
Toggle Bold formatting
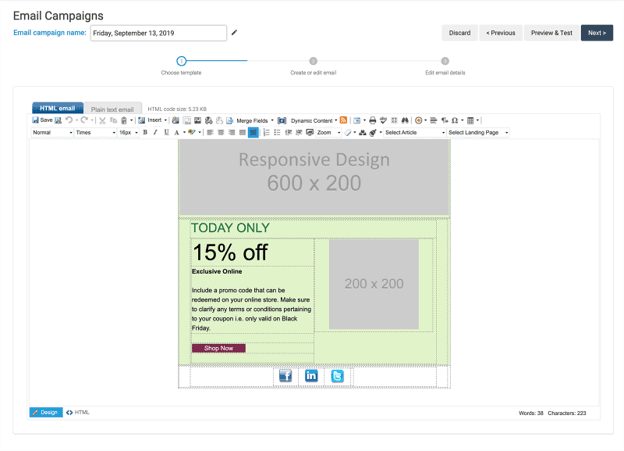point(145,133)
